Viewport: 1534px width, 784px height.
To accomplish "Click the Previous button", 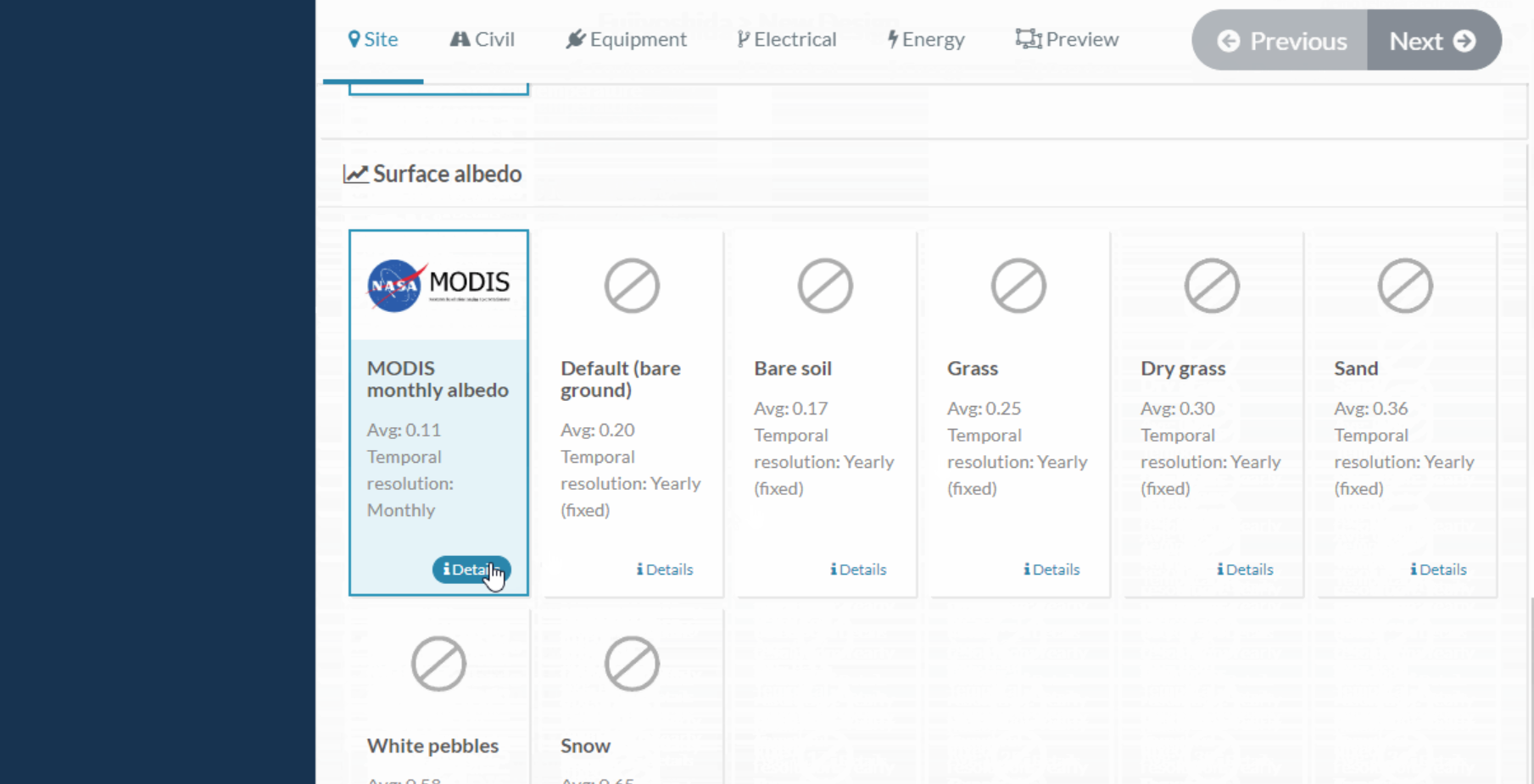I will [1280, 41].
